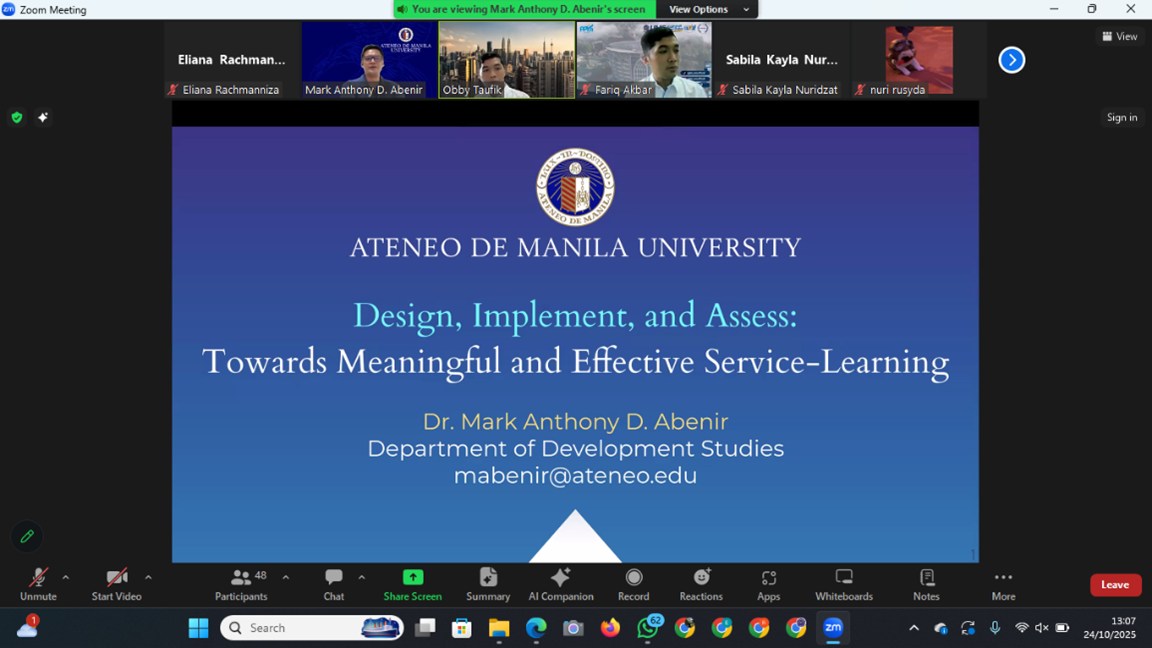Image resolution: width=1152 pixels, height=648 pixels.
Task: Launch AI Companion
Action: click(x=561, y=585)
